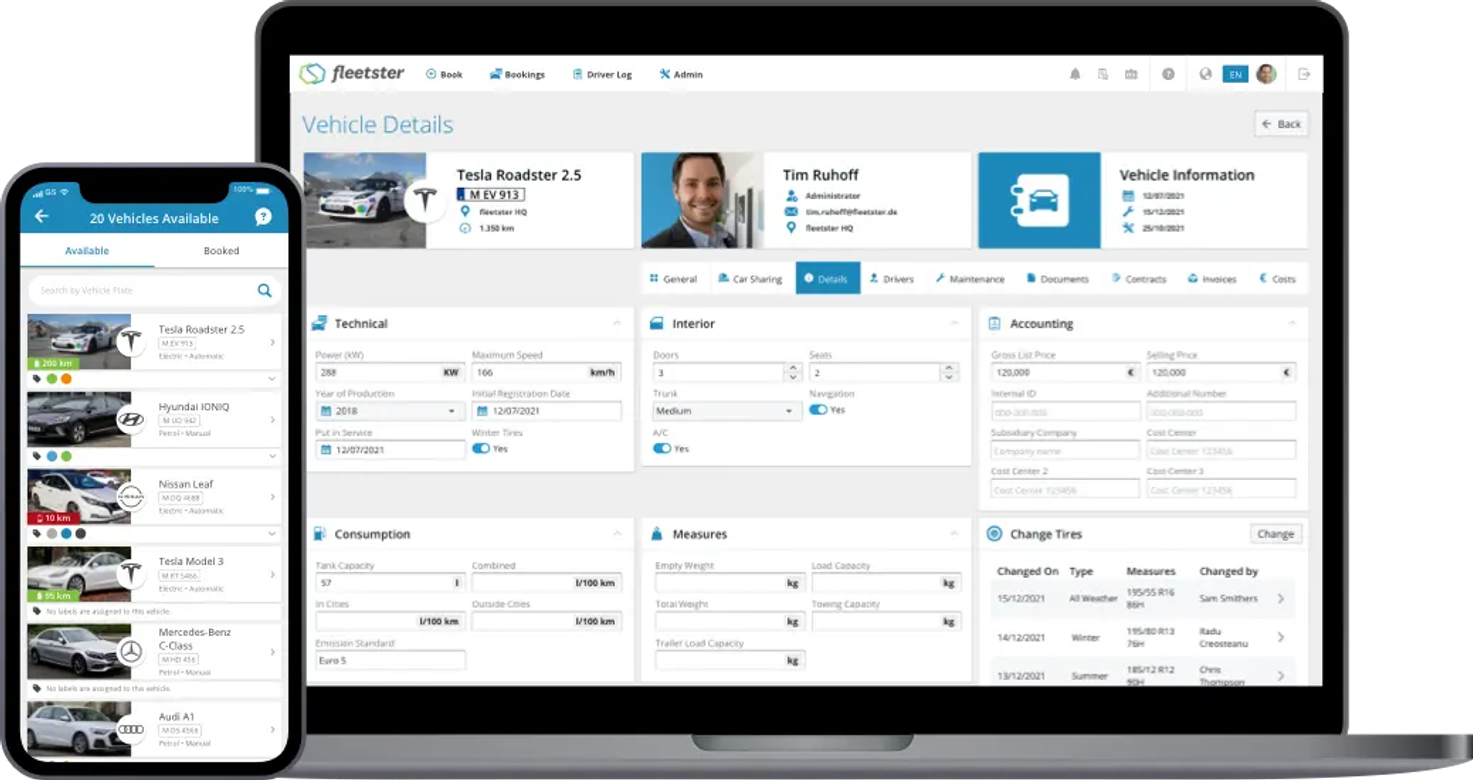Toggle the A/C switch
The height and width of the screenshot is (780, 1473).
point(662,449)
